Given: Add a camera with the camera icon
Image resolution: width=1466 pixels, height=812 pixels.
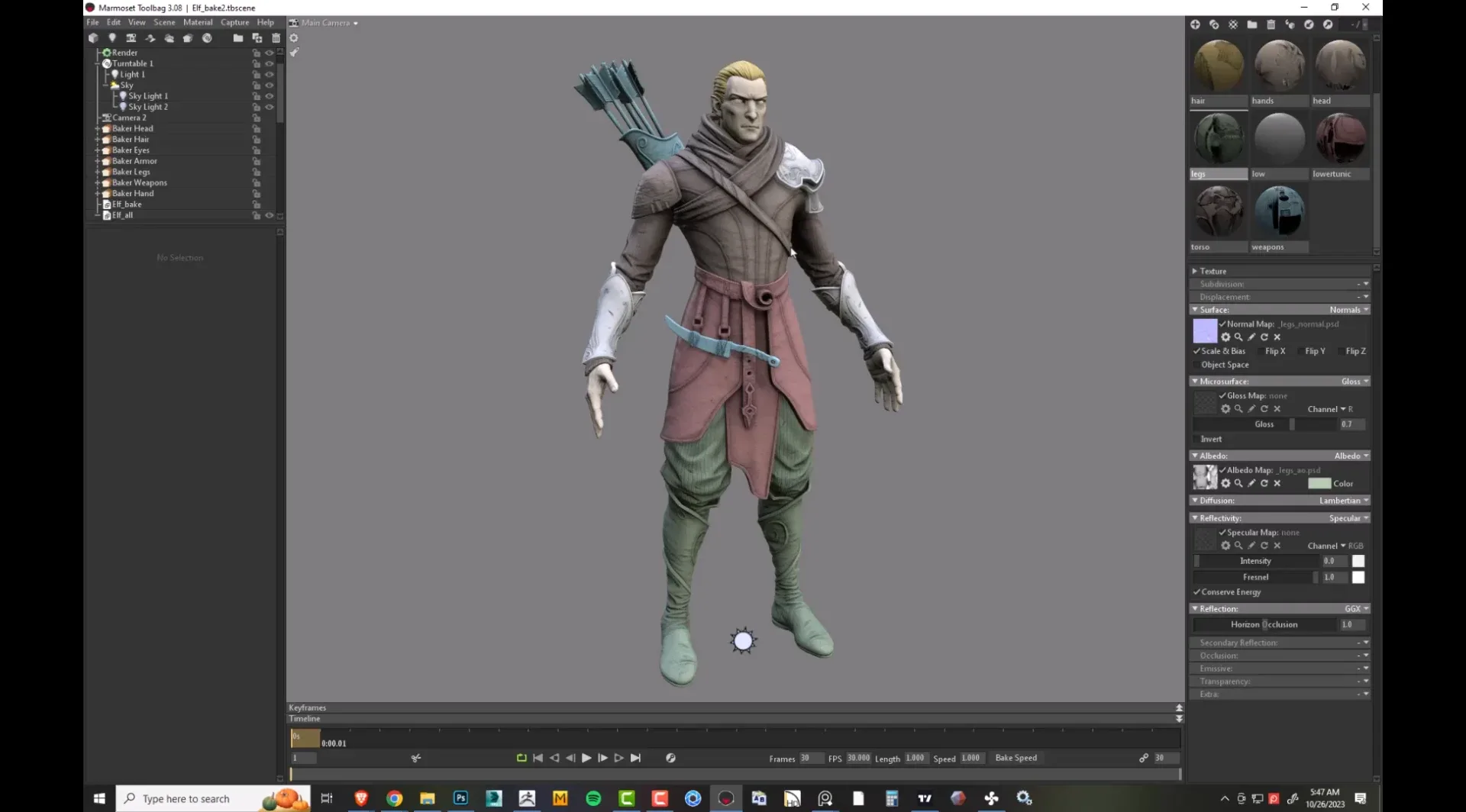Looking at the screenshot, I should [x=131, y=37].
